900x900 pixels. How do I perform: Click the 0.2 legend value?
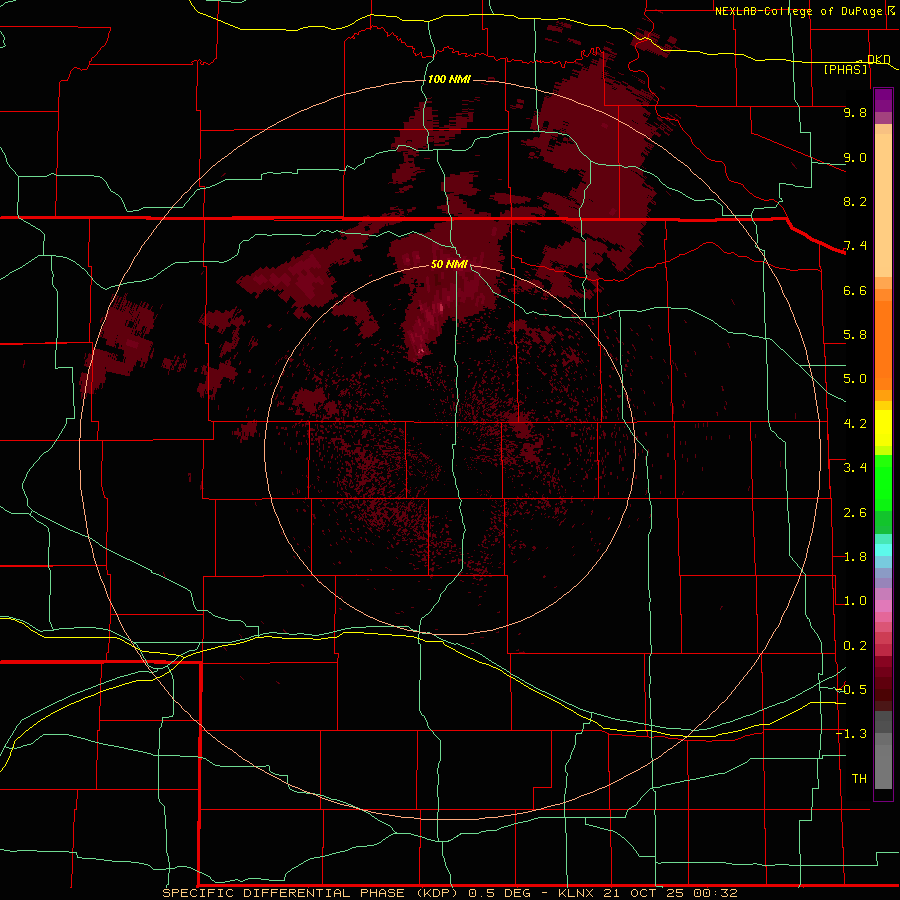pyautogui.click(x=855, y=646)
